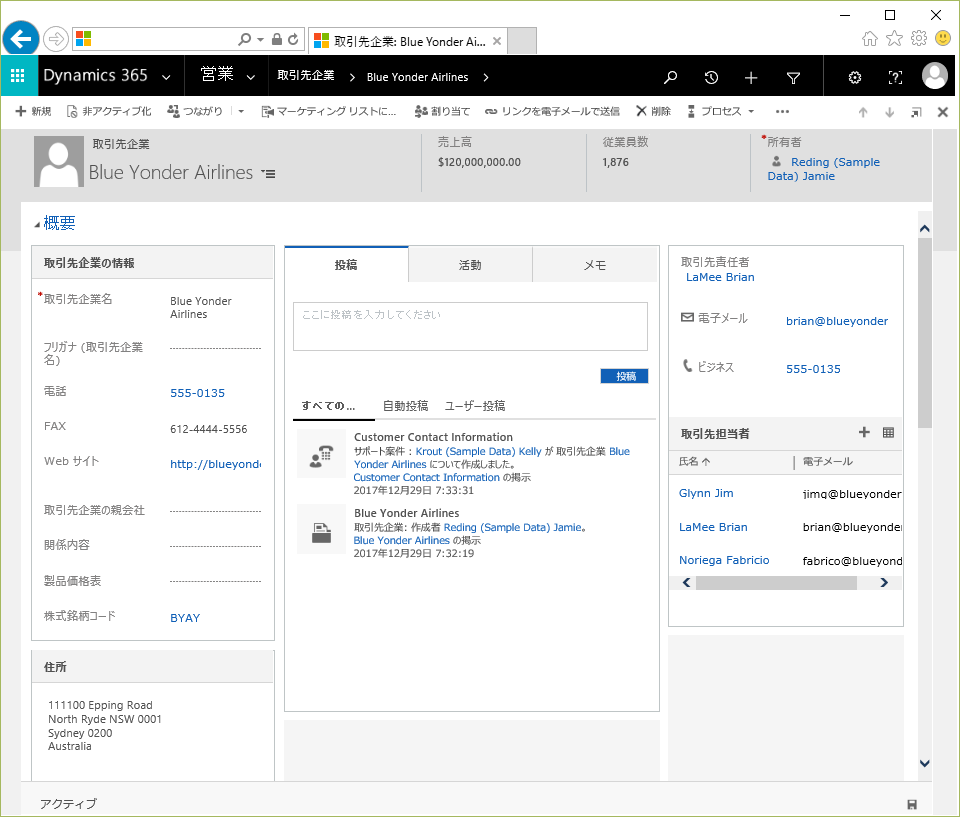Open browser home icon
Image resolution: width=960 pixels, height=817 pixels.
[x=869, y=39]
